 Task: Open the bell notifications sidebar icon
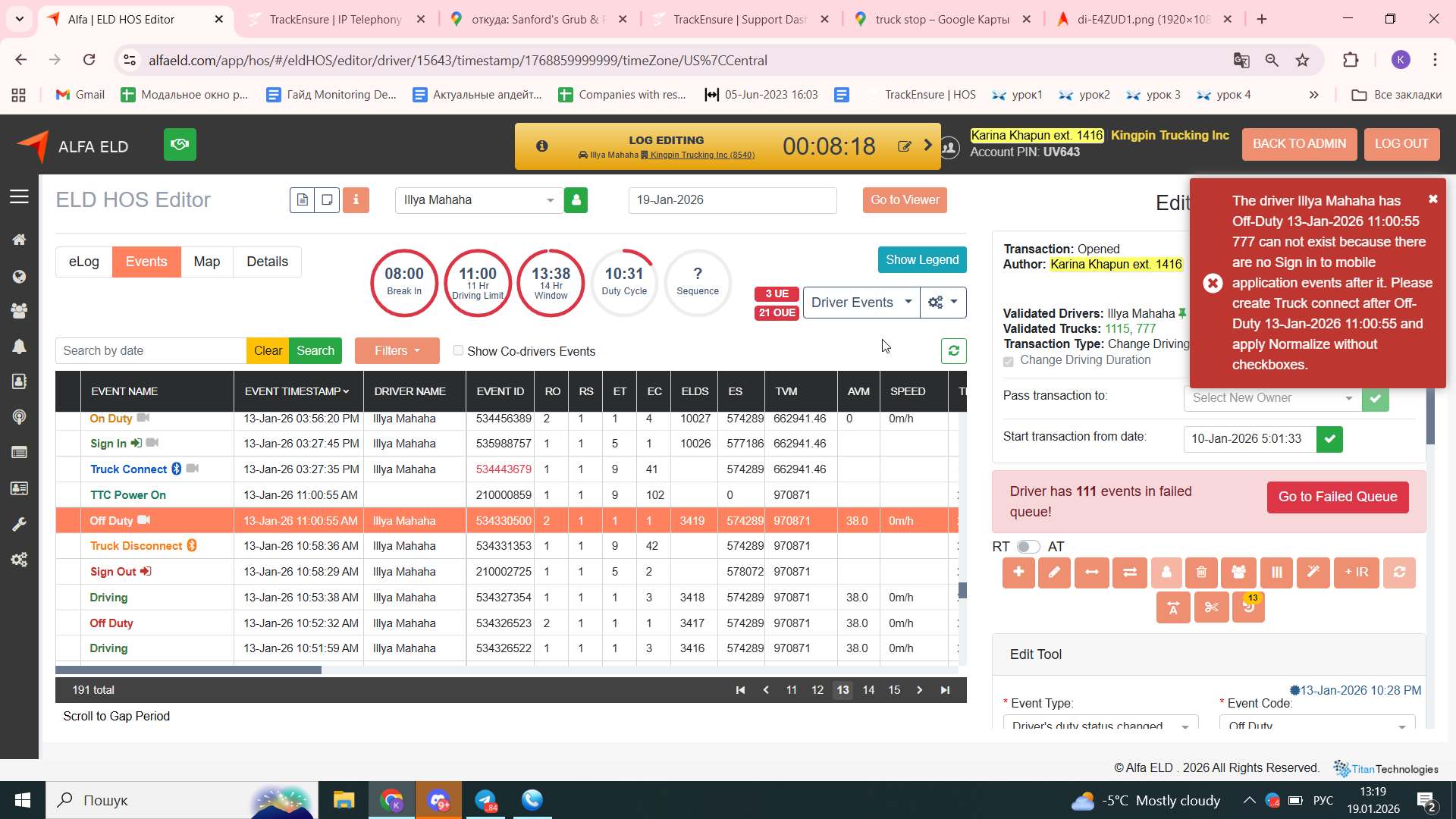point(19,347)
